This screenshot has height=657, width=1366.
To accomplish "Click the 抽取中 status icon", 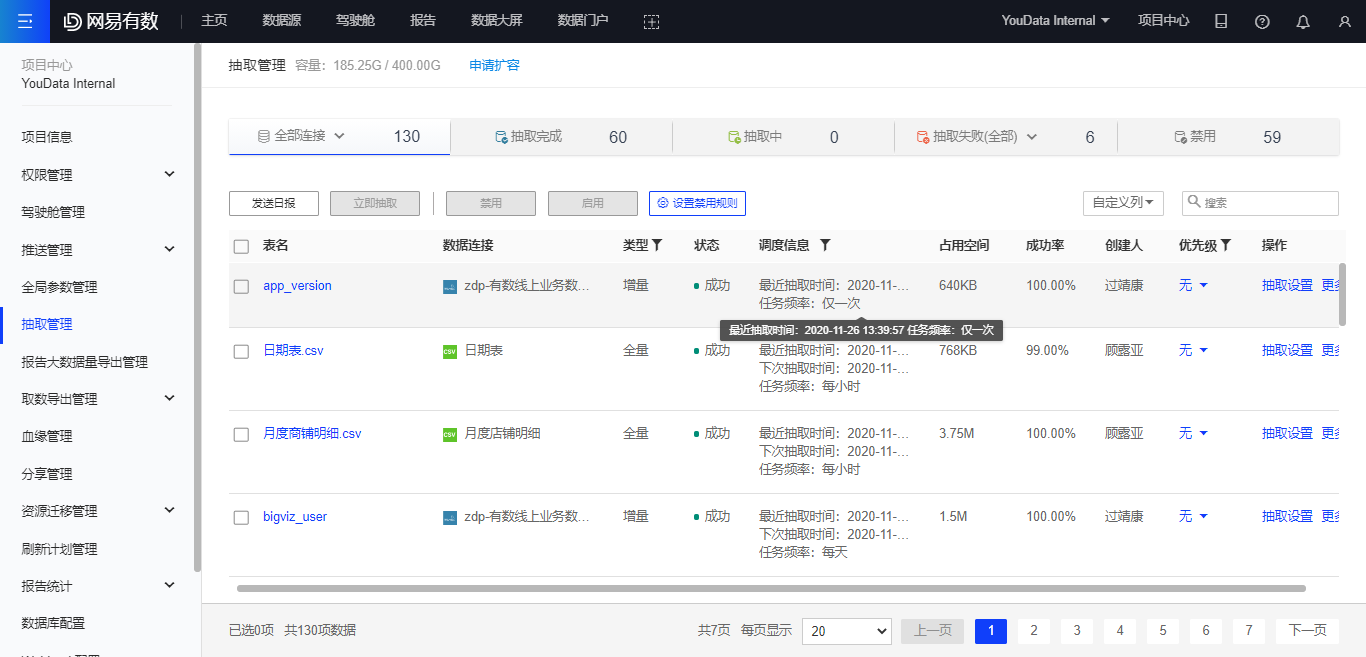I will (x=734, y=137).
